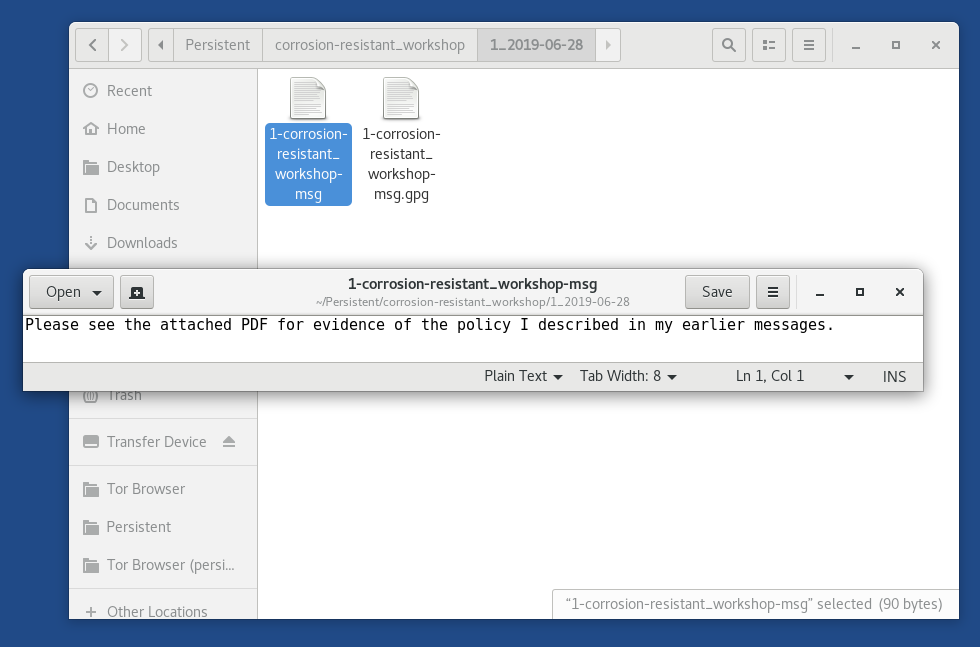Open Documents in the sidebar

click(163, 205)
